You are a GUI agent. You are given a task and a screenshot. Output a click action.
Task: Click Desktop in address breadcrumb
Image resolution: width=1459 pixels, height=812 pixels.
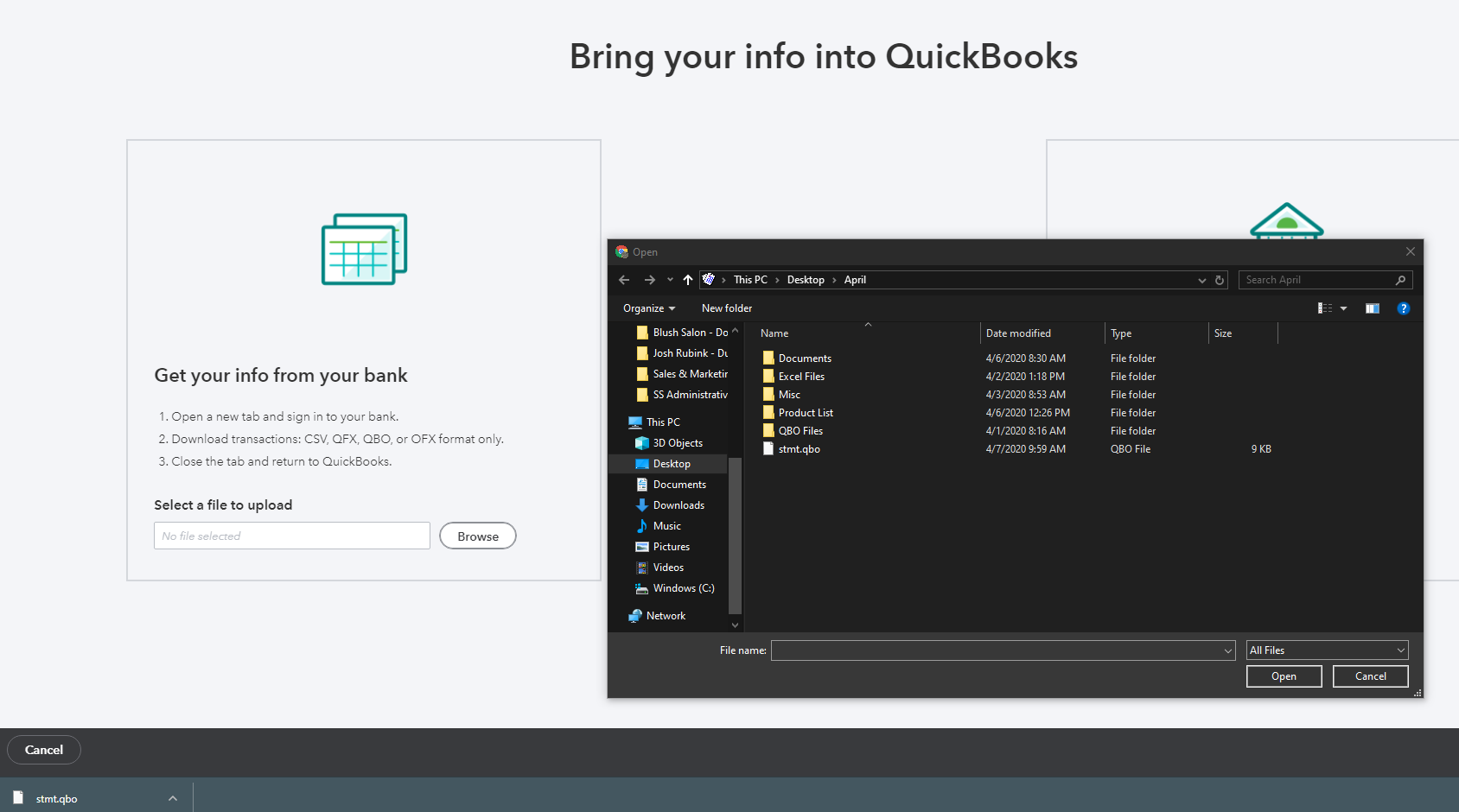[x=806, y=280]
